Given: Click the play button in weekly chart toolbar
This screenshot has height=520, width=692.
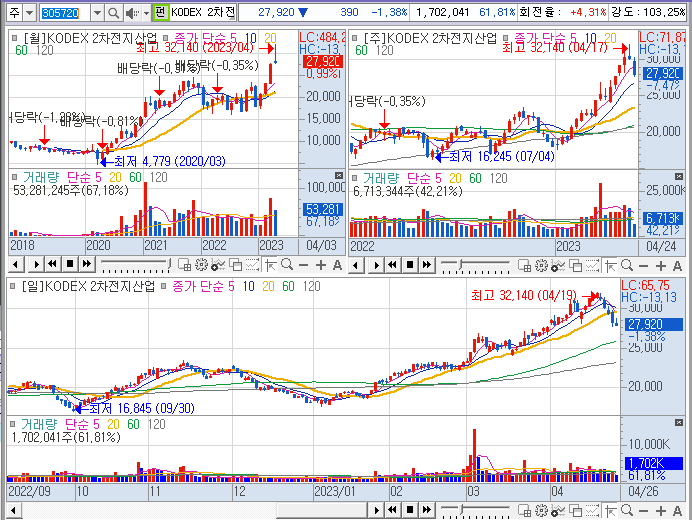Looking at the screenshot, I should tap(376, 266).
